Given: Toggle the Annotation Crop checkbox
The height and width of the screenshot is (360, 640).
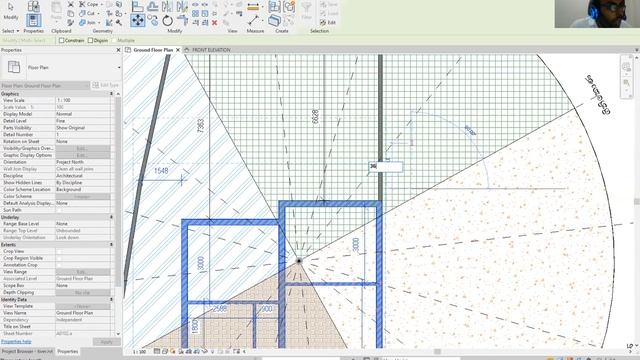Looking at the screenshot, I should point(60,265).
